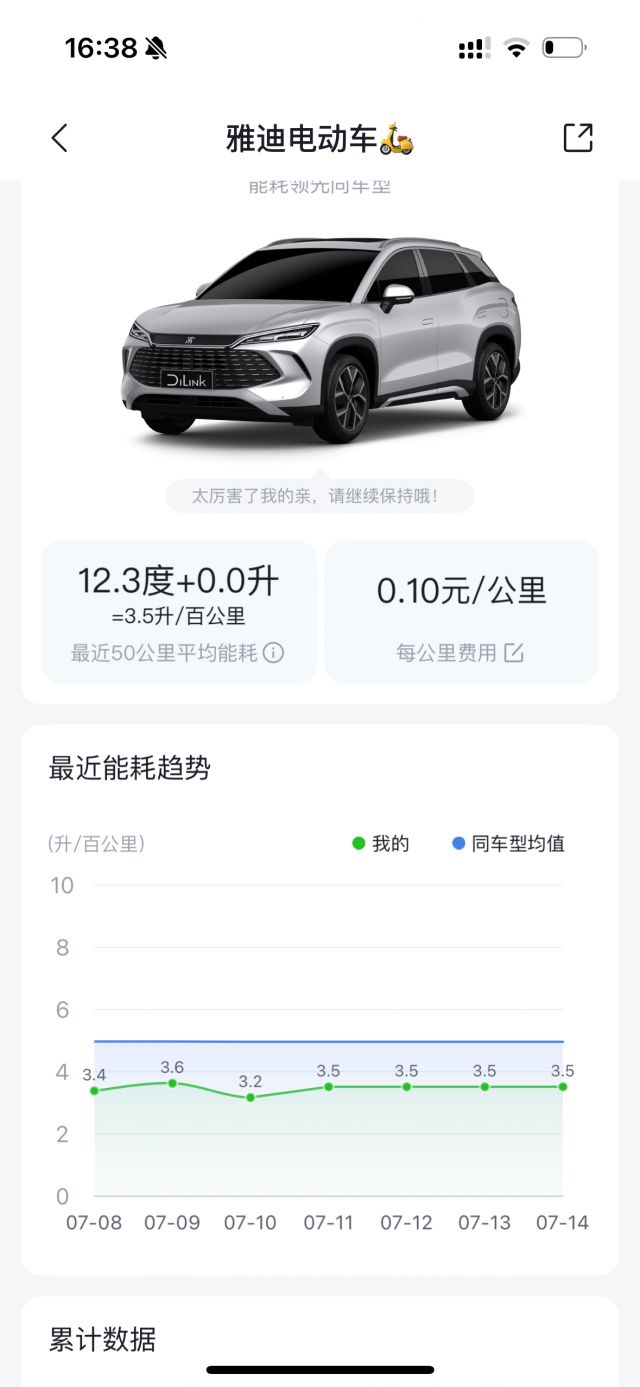The height and width of the screenshot is (1387, 640).
Task: Toggle the 我的 data series in the legend
Action: 377,844
